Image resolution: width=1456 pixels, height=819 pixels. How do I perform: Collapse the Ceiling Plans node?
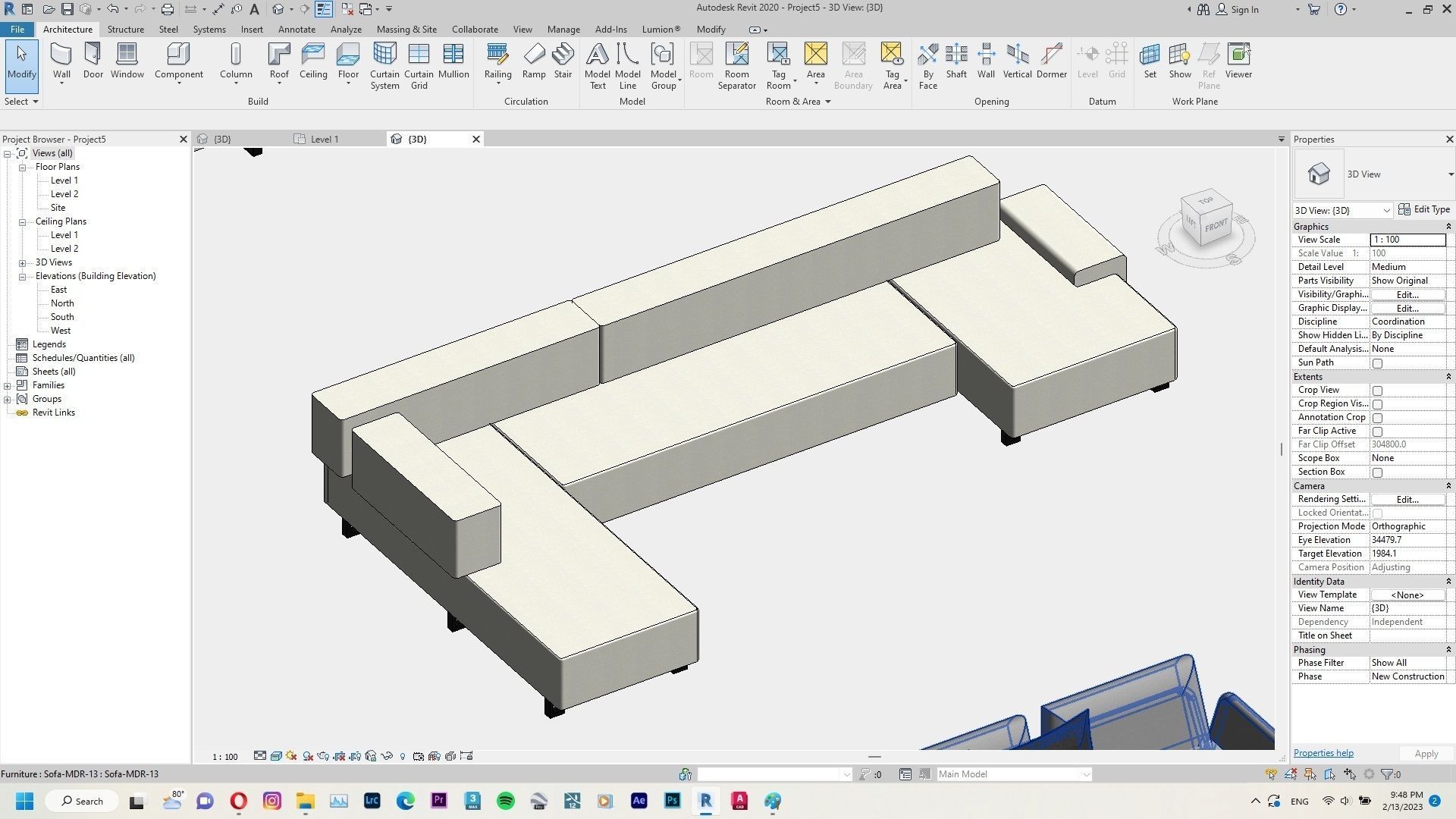click(x=23, y=221)
